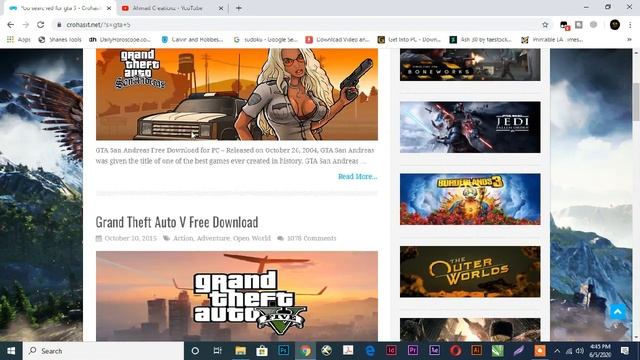Launch Adobe Illustrator from taskbar

click(476, 351)
